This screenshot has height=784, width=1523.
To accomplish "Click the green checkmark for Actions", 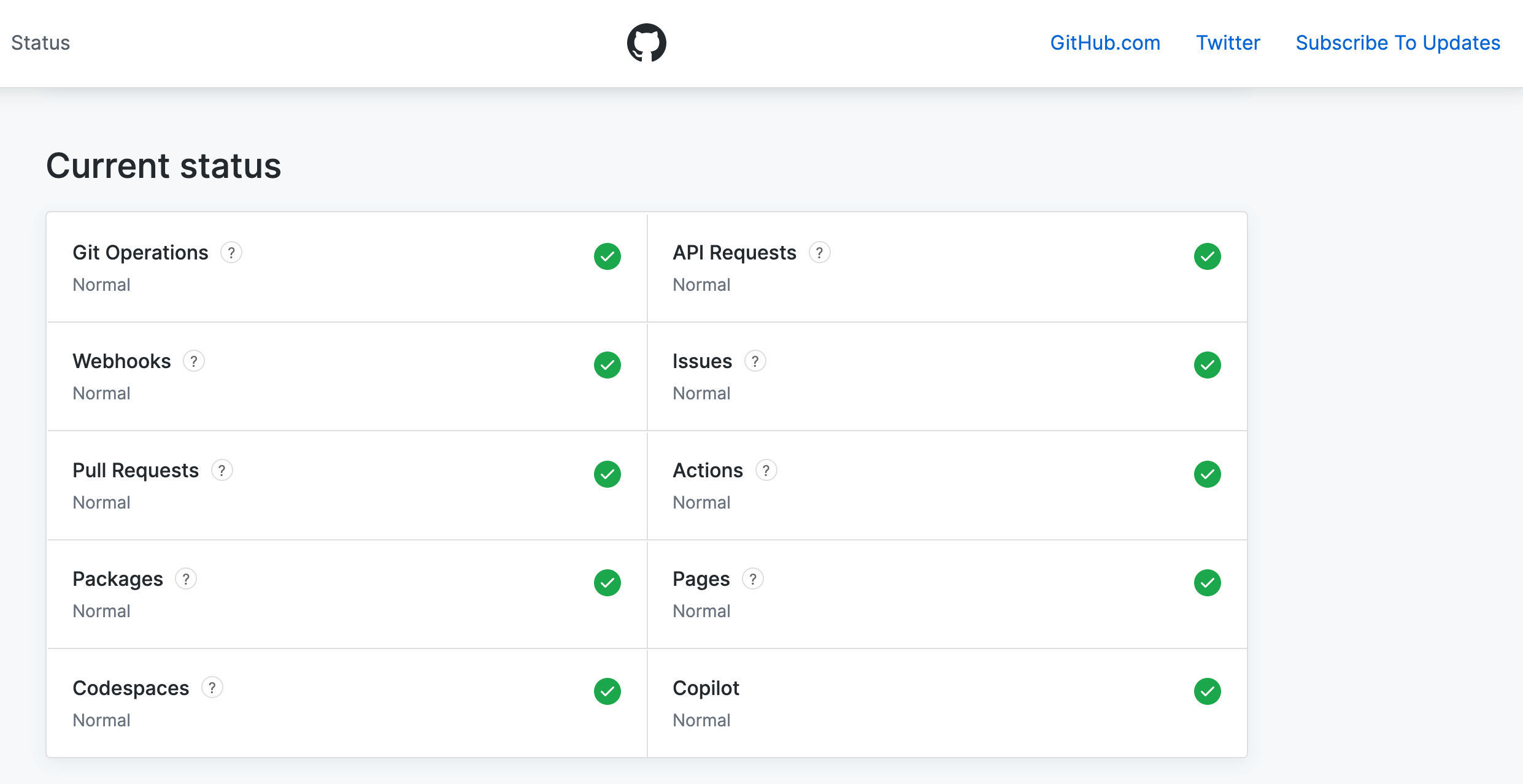I will click(x=1208, y=474).
